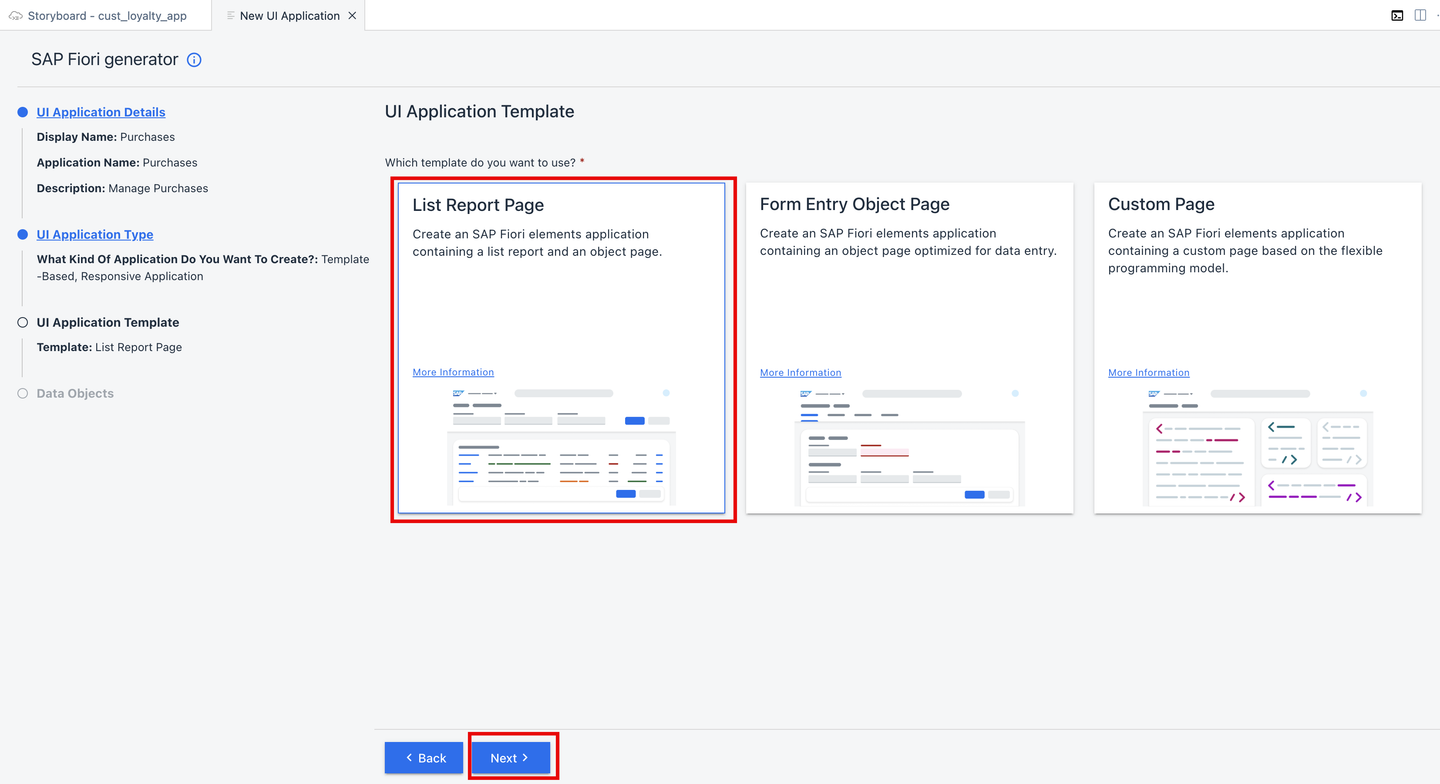
Task: Click the "Description: Manage Purchases" text
Action: [123, 188]
